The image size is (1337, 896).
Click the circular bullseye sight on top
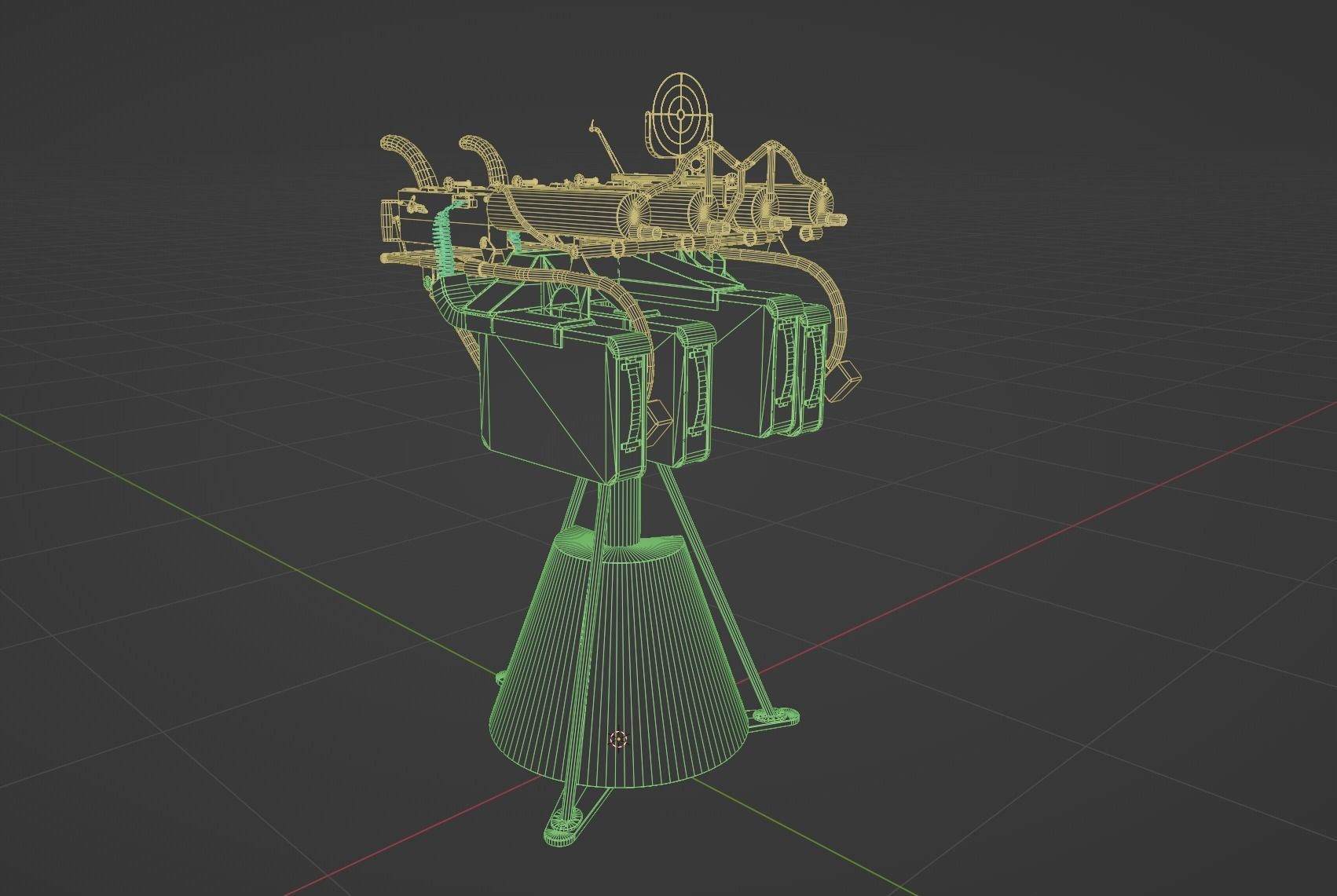click(680, 115)
